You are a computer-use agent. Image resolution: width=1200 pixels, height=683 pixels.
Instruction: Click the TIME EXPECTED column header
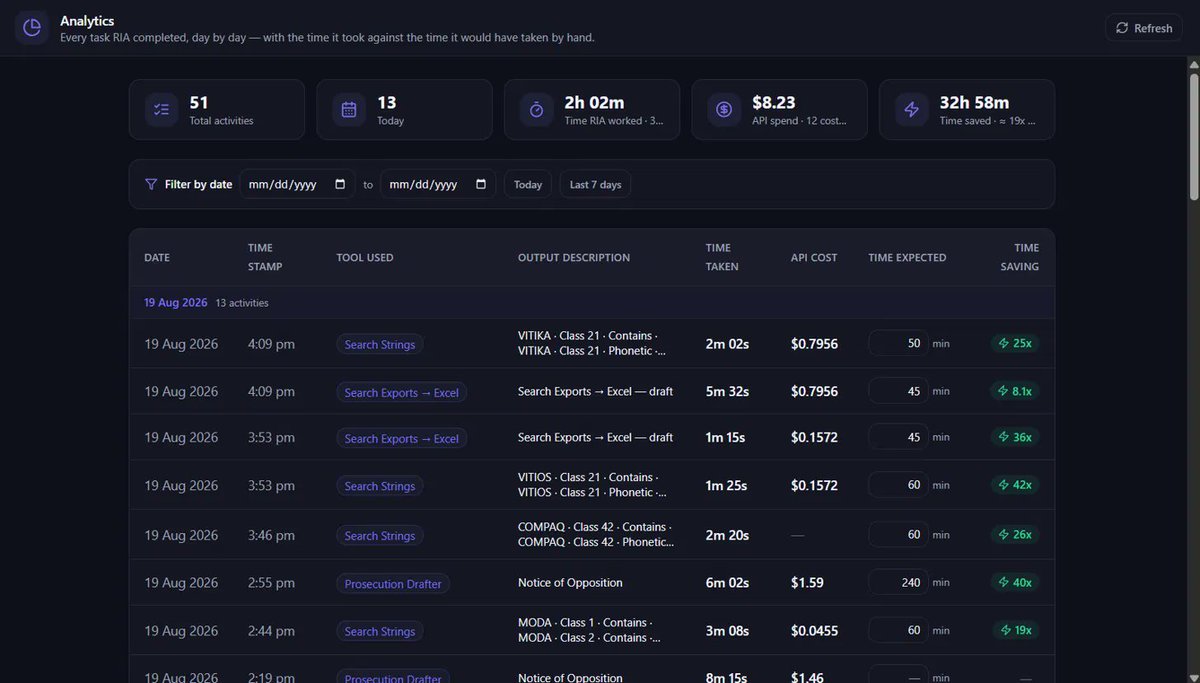907,257
